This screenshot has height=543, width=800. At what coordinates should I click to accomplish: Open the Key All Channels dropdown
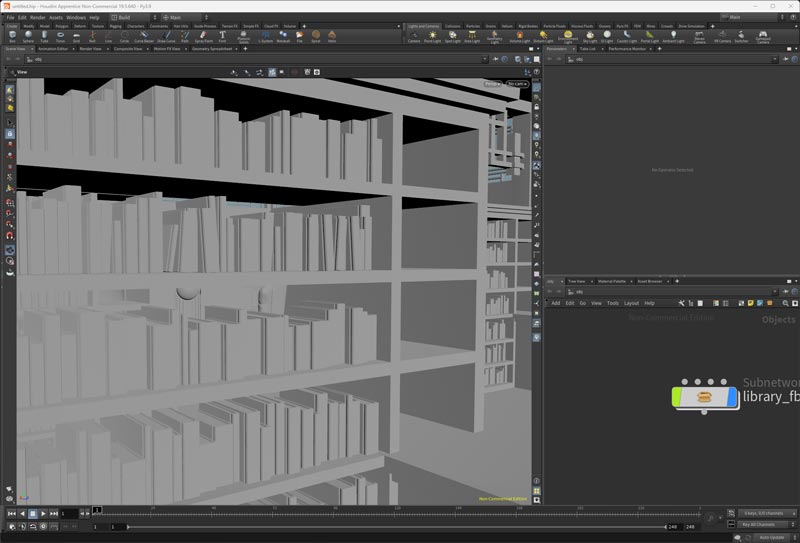[x=763, y=524]
